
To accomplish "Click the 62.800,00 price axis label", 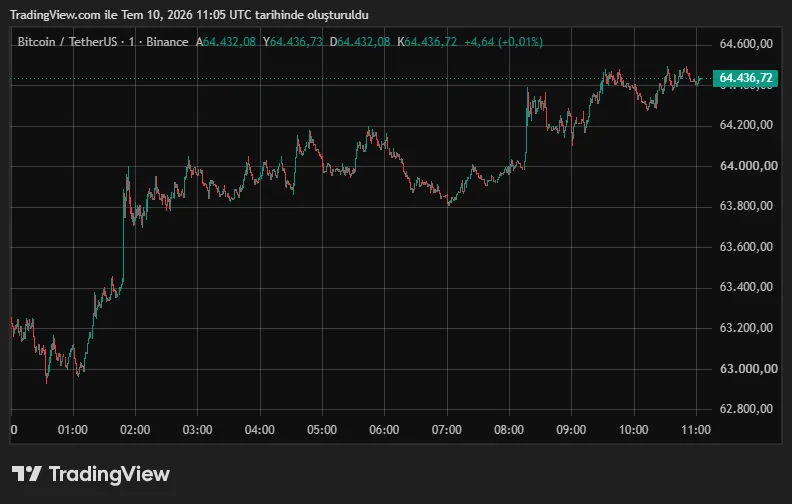I will (x=746, y=409).
